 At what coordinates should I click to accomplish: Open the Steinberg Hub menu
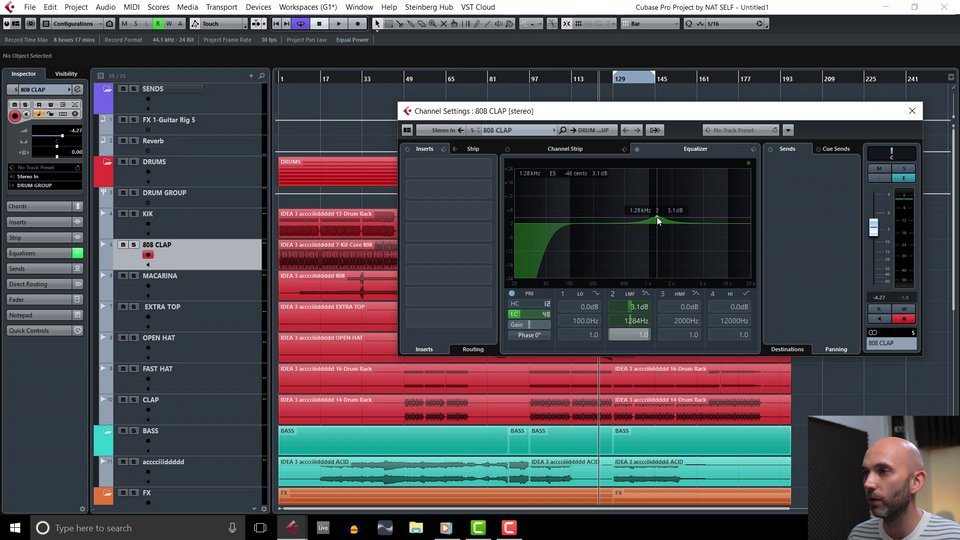pos(429,7)
